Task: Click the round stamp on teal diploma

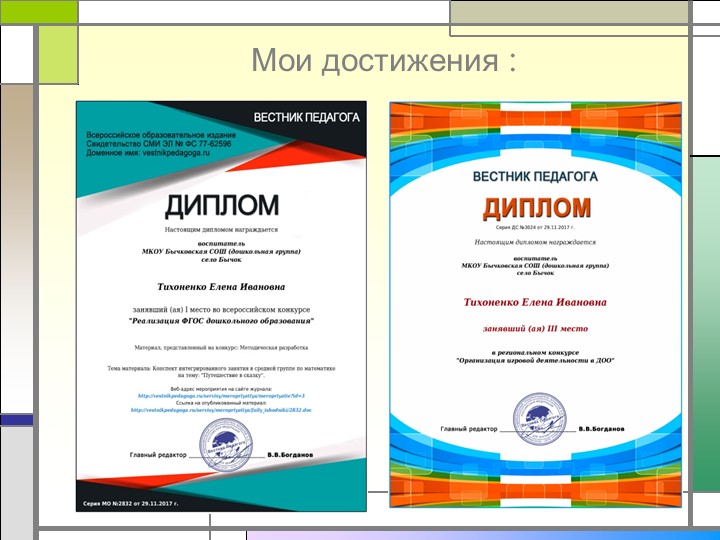Action: (226, 445)
